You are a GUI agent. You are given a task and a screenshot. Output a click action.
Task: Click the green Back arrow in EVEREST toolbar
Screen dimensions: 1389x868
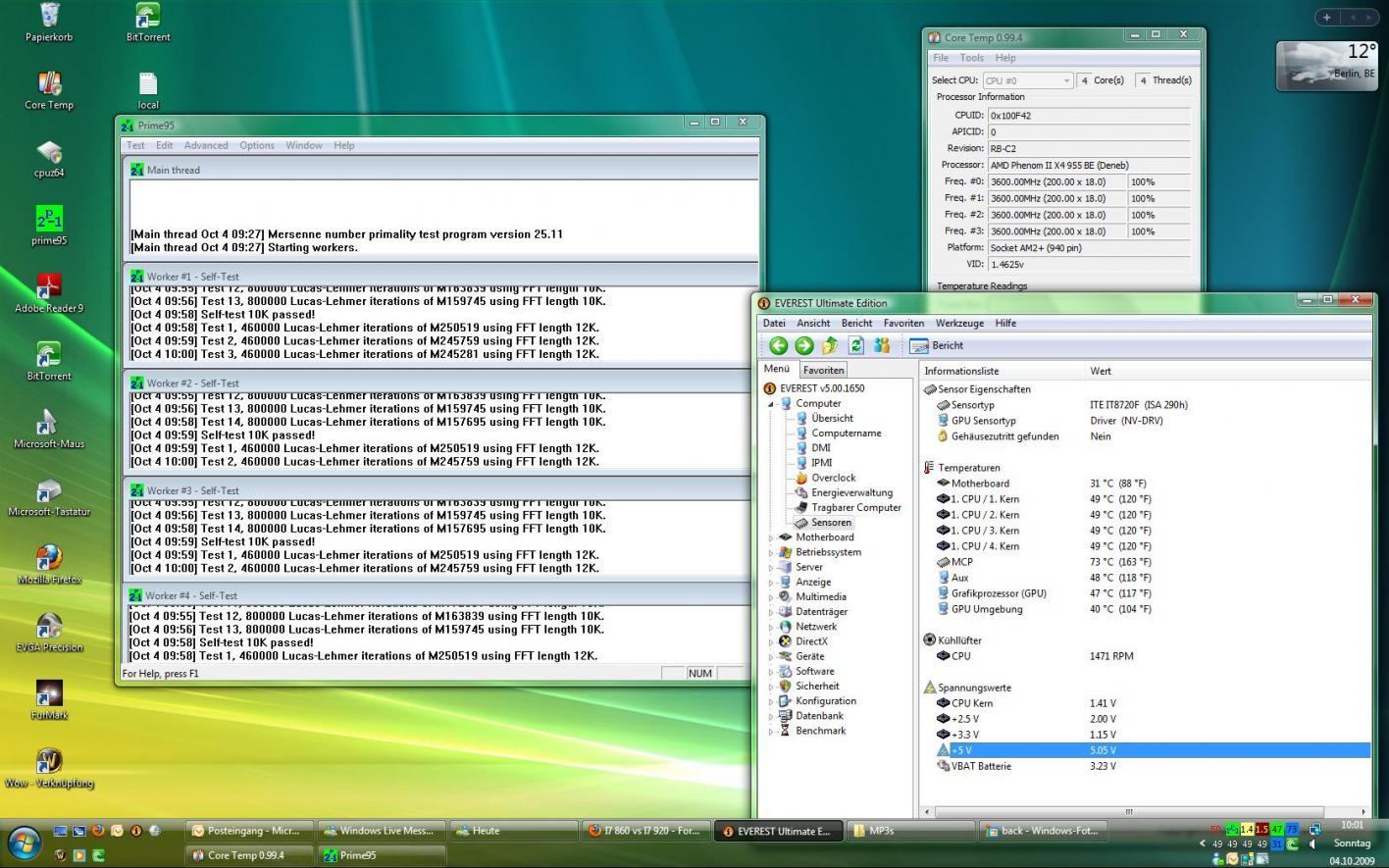(778, 345)
